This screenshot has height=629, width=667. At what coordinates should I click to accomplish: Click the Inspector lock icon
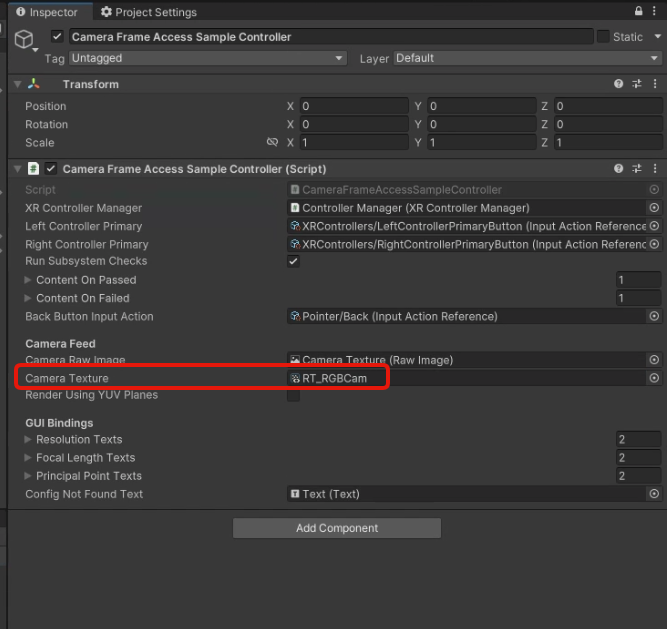point(640,11)
